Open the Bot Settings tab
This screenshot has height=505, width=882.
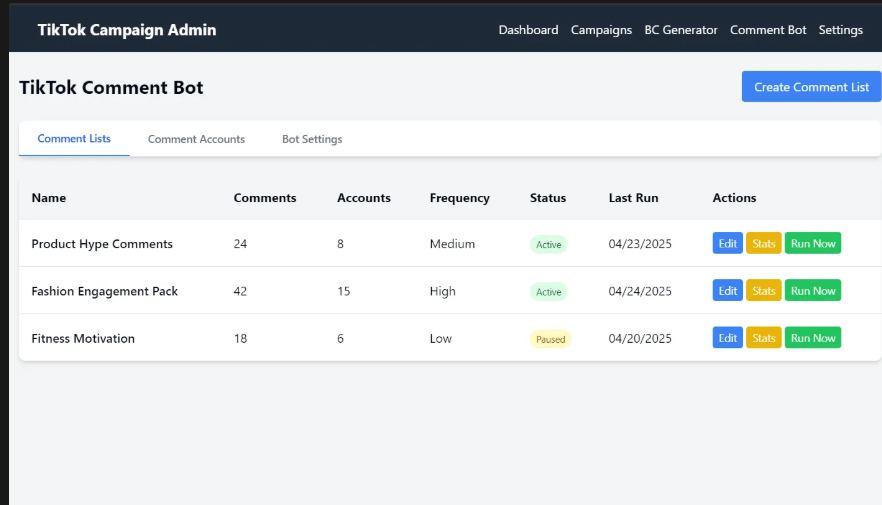click(312, 139)
